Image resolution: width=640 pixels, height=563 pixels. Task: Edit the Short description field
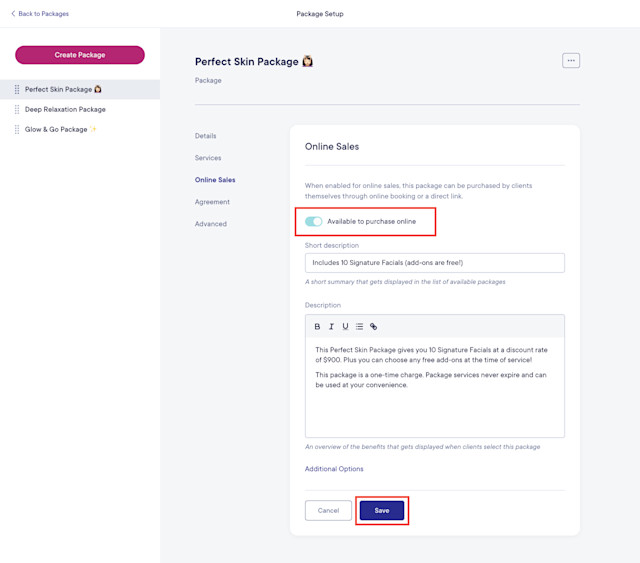435,263
